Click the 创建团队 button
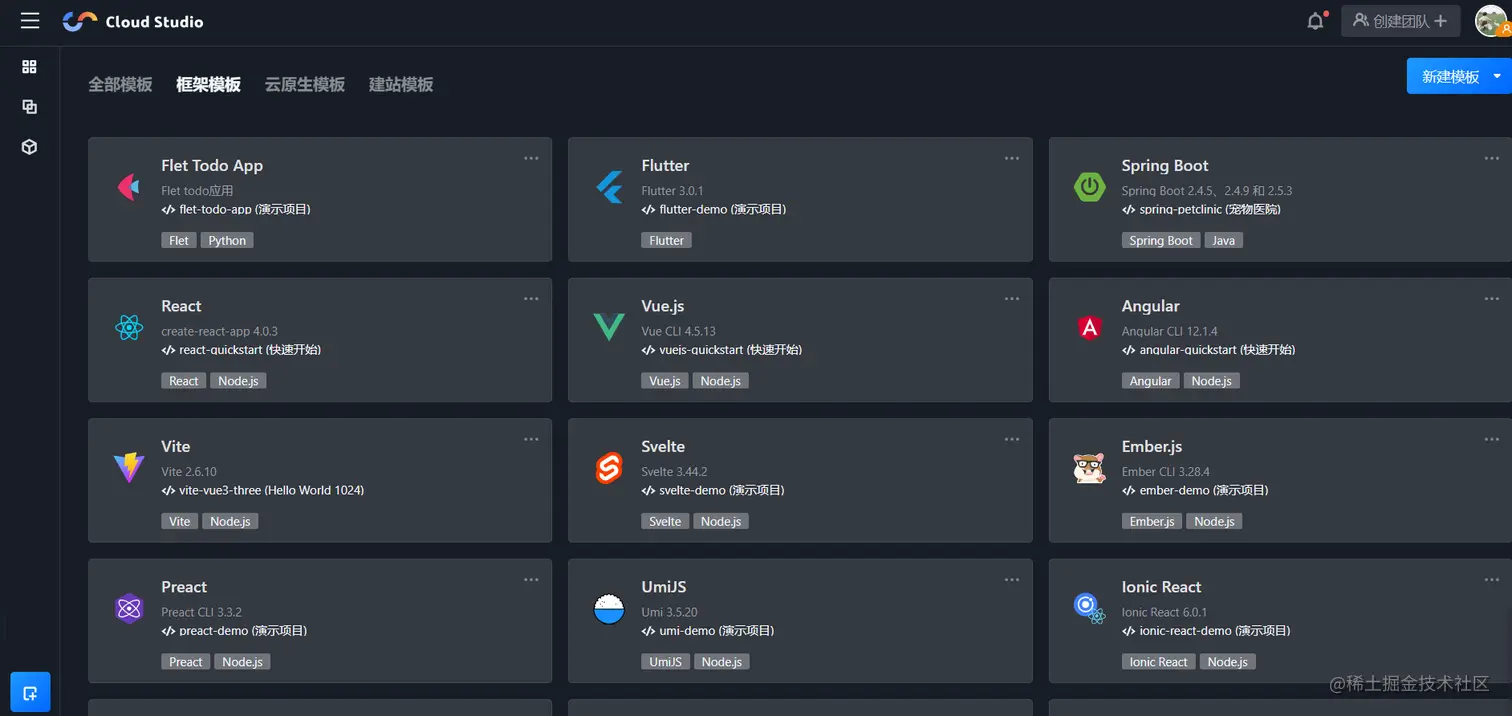Image resolution: width=1512 pixels, height=716 pixels. coord(1400,21)
